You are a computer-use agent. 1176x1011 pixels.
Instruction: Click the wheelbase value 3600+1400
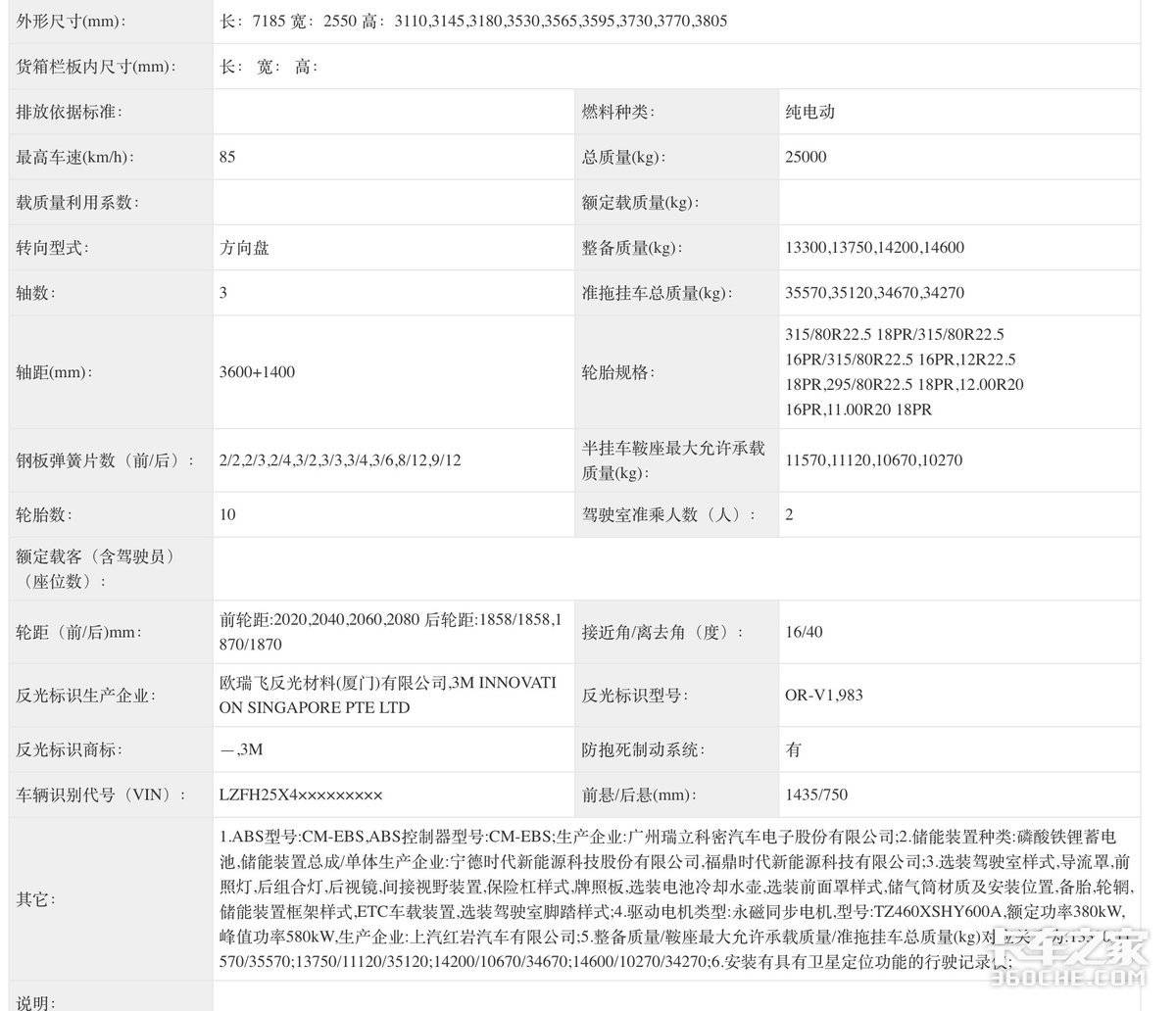coord(257,372)
